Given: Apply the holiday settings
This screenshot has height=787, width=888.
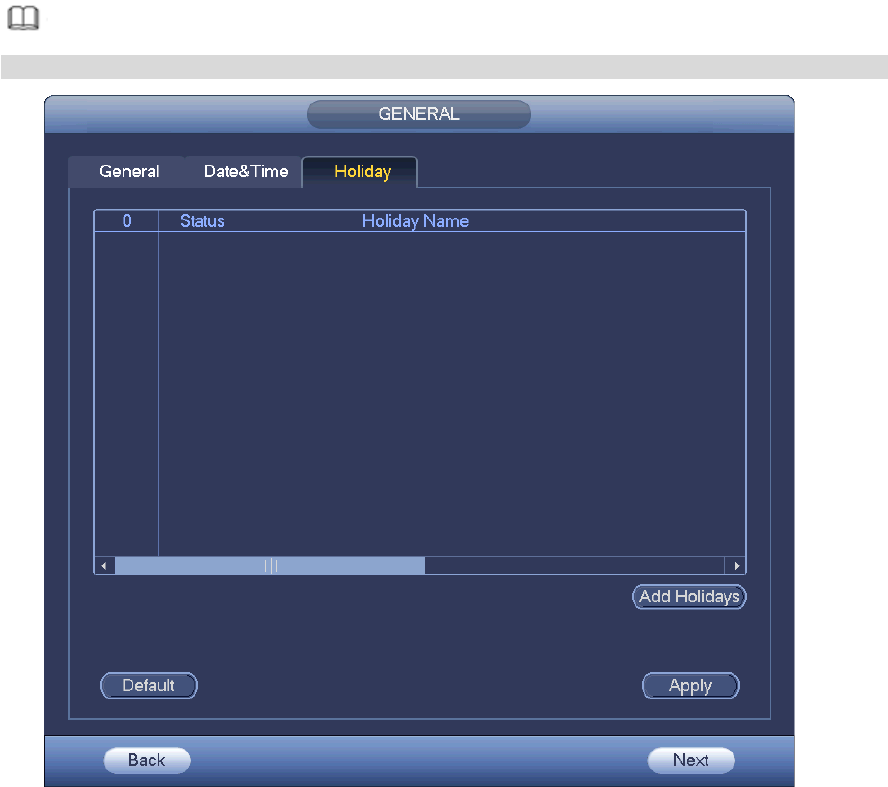Looking at the screenshot, I should click(x=690, y=686).
